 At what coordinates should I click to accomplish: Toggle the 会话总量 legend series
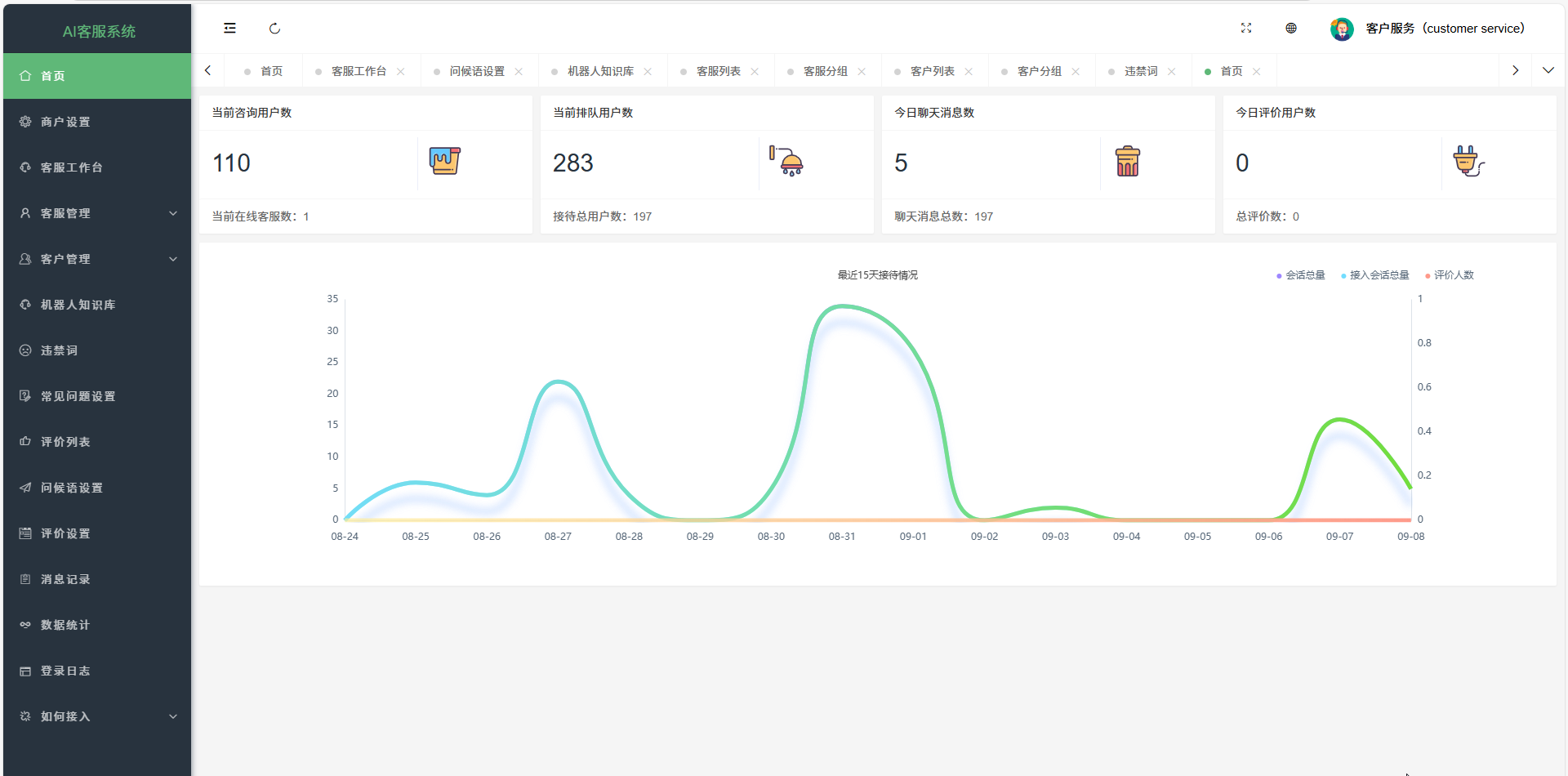coord(1301,275)
